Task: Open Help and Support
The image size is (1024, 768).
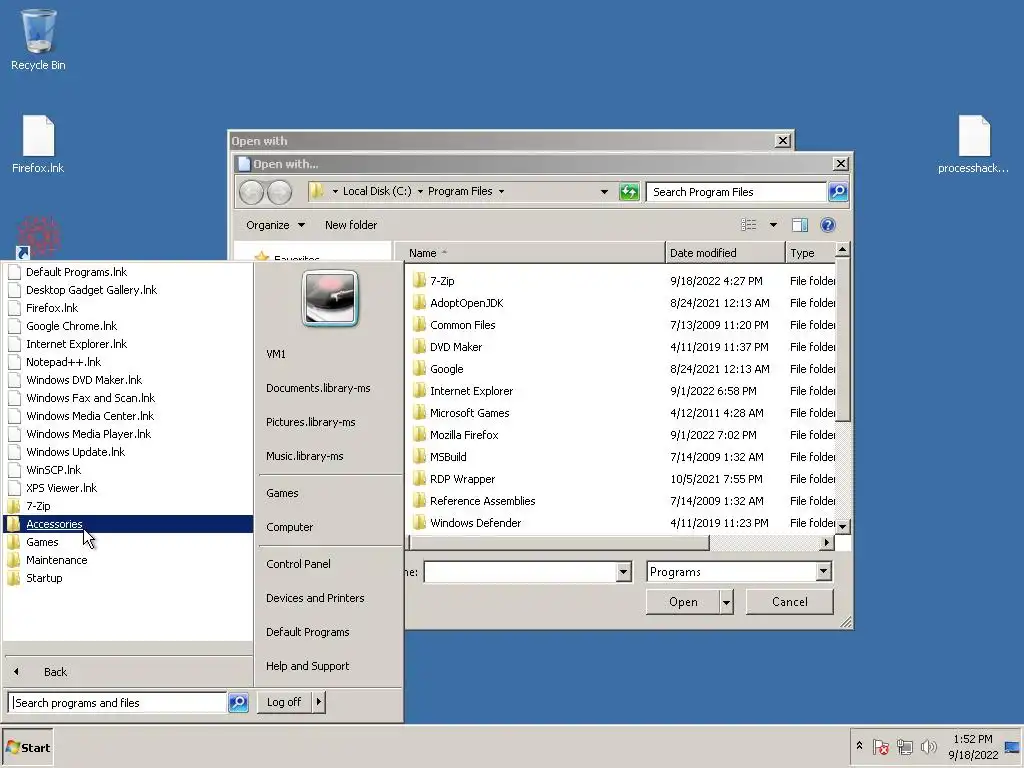Action: point(308,666)
